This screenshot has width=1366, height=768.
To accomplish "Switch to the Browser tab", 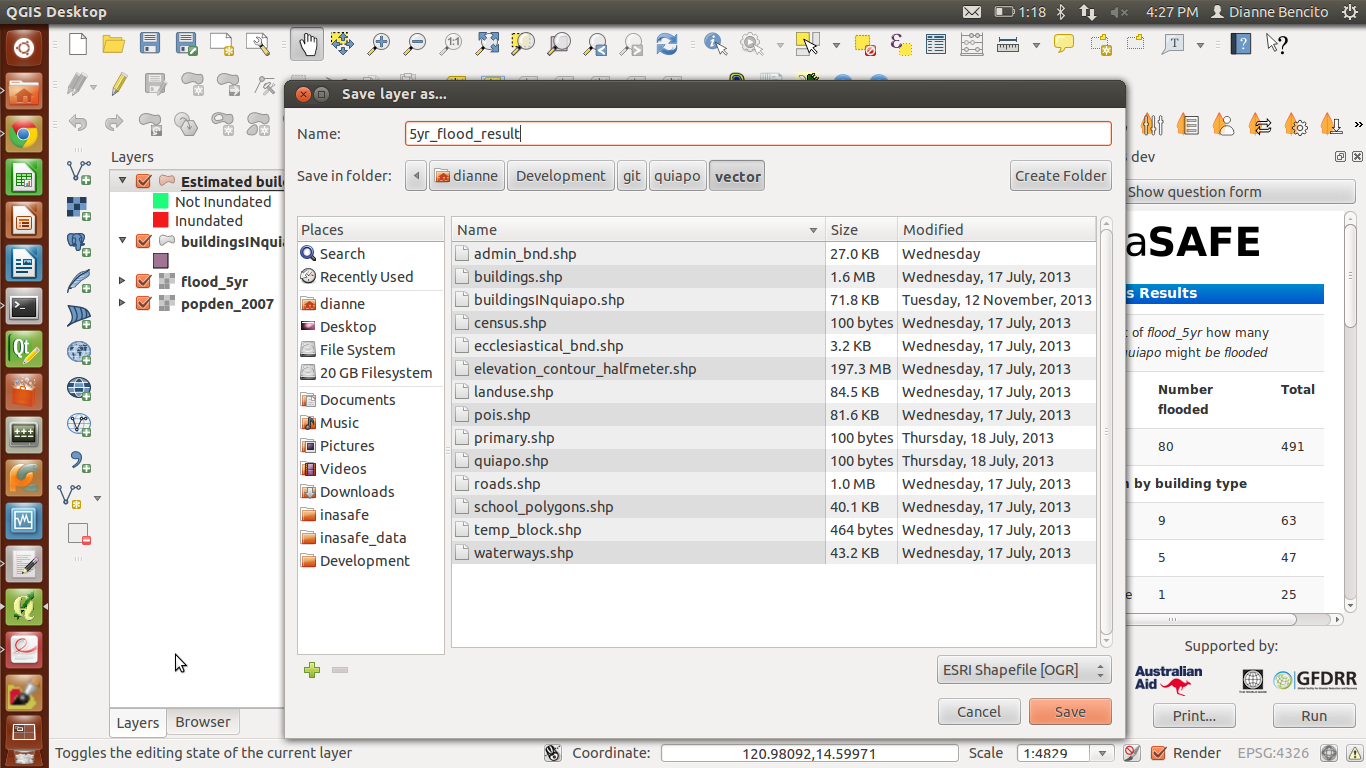I will coord(203,722).
